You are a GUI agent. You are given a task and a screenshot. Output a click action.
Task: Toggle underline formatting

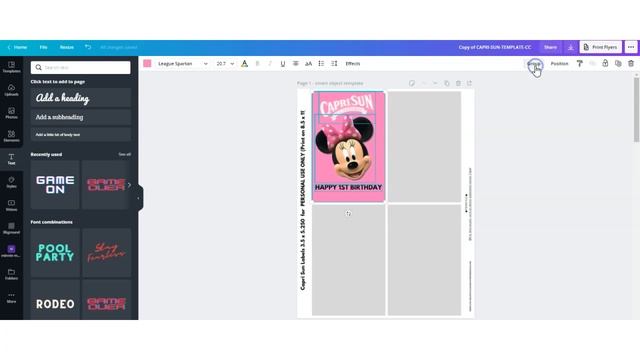point(282,64)
